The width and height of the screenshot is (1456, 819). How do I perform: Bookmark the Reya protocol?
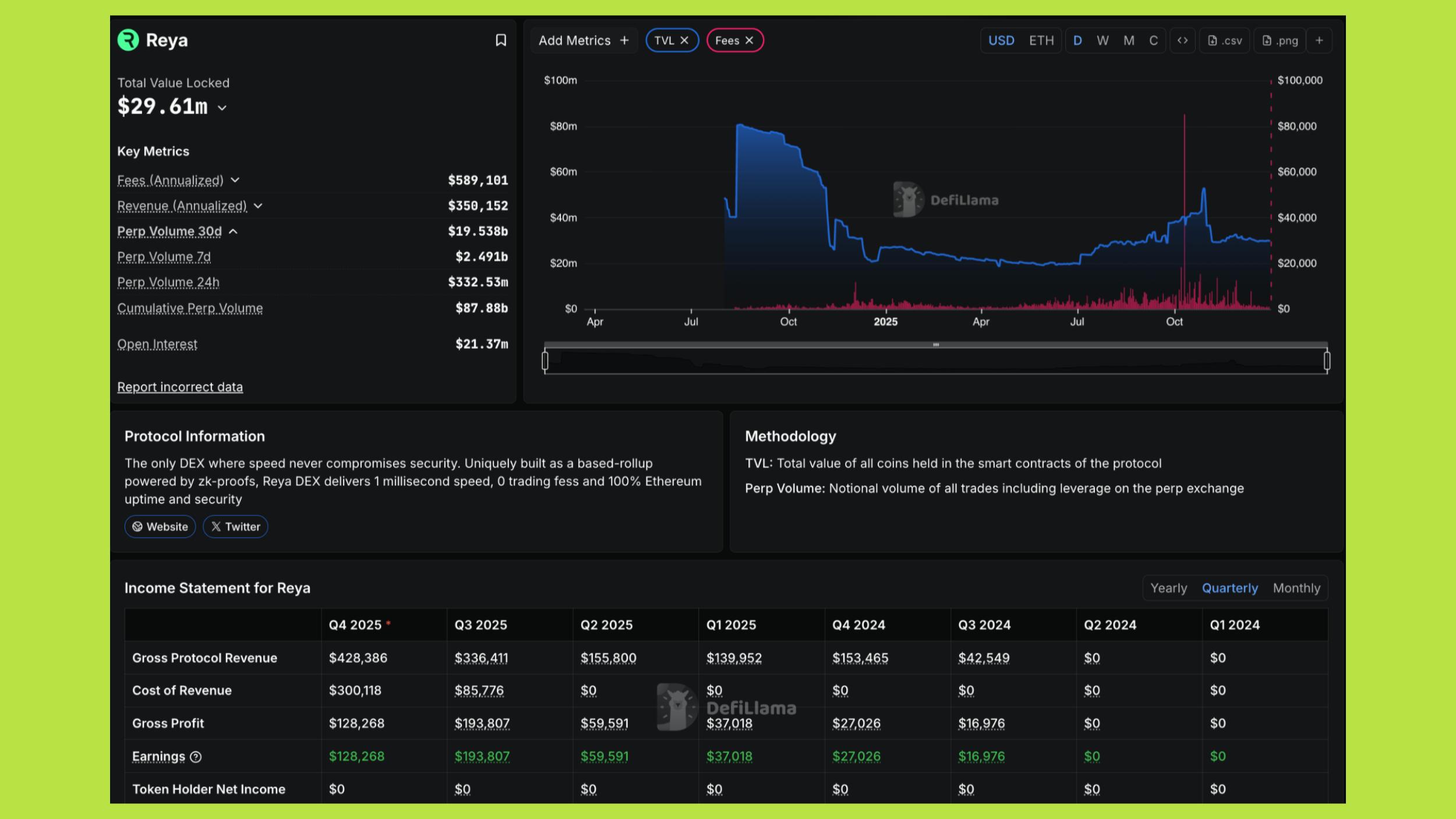pyautogui.click(x=500, y=40)
